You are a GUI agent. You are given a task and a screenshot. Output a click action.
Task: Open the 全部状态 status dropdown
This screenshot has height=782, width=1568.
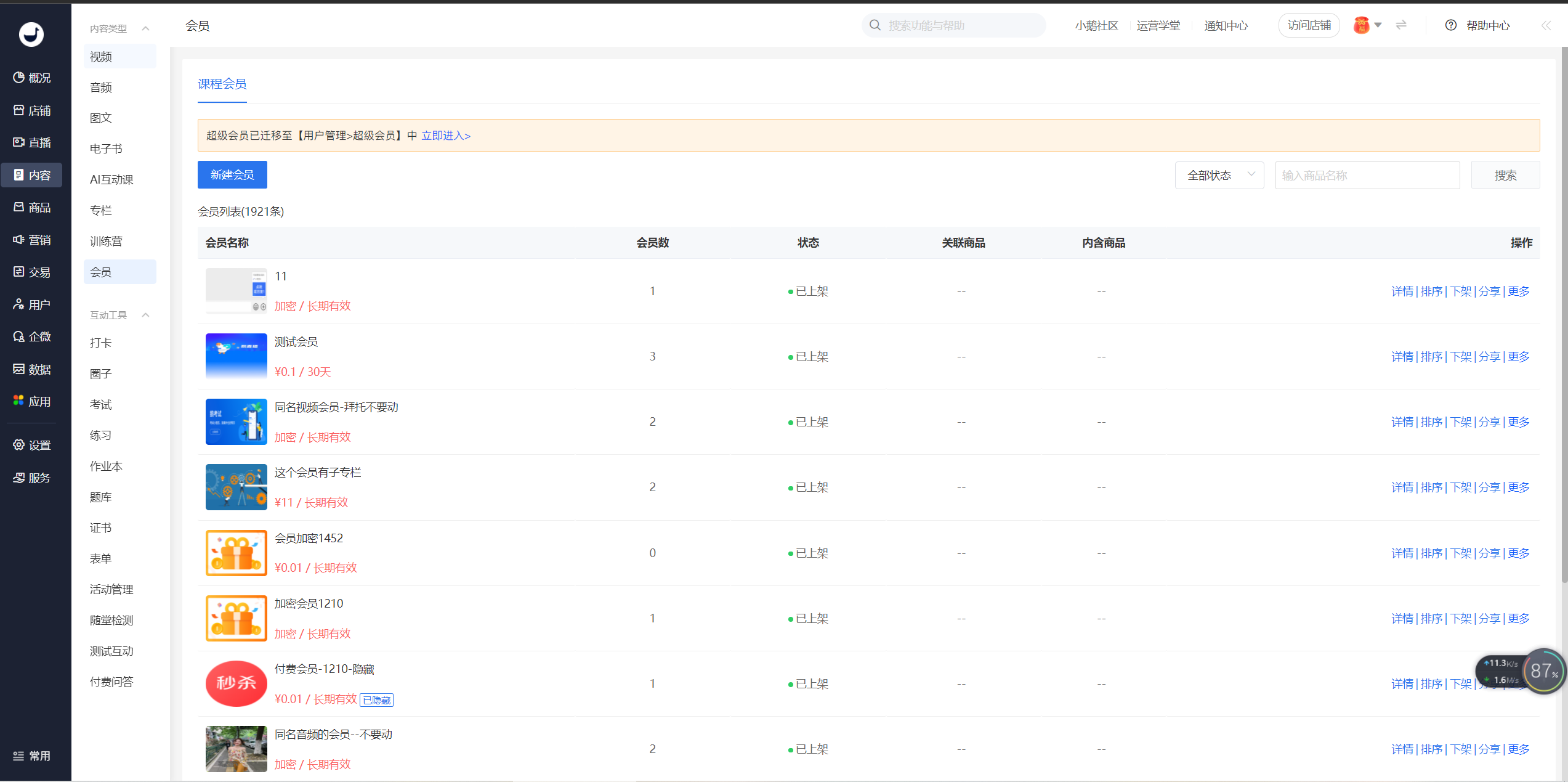pyautogui.click(x=1219, y=175)
